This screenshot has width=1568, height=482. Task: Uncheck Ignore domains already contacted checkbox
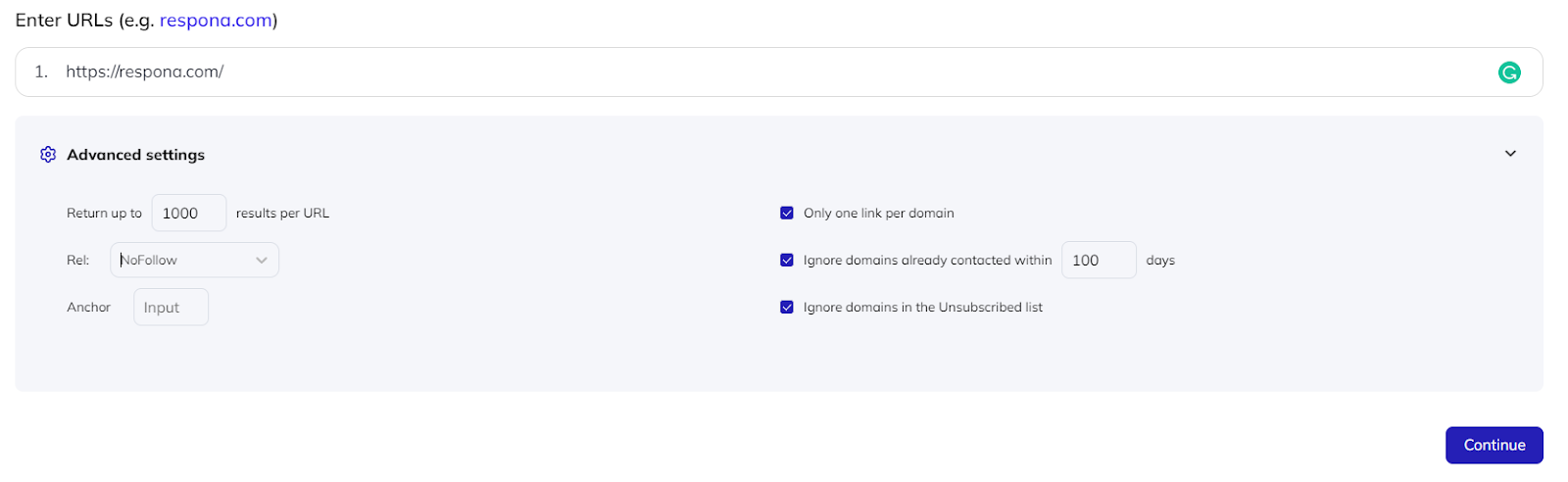(x=786, y=260)
